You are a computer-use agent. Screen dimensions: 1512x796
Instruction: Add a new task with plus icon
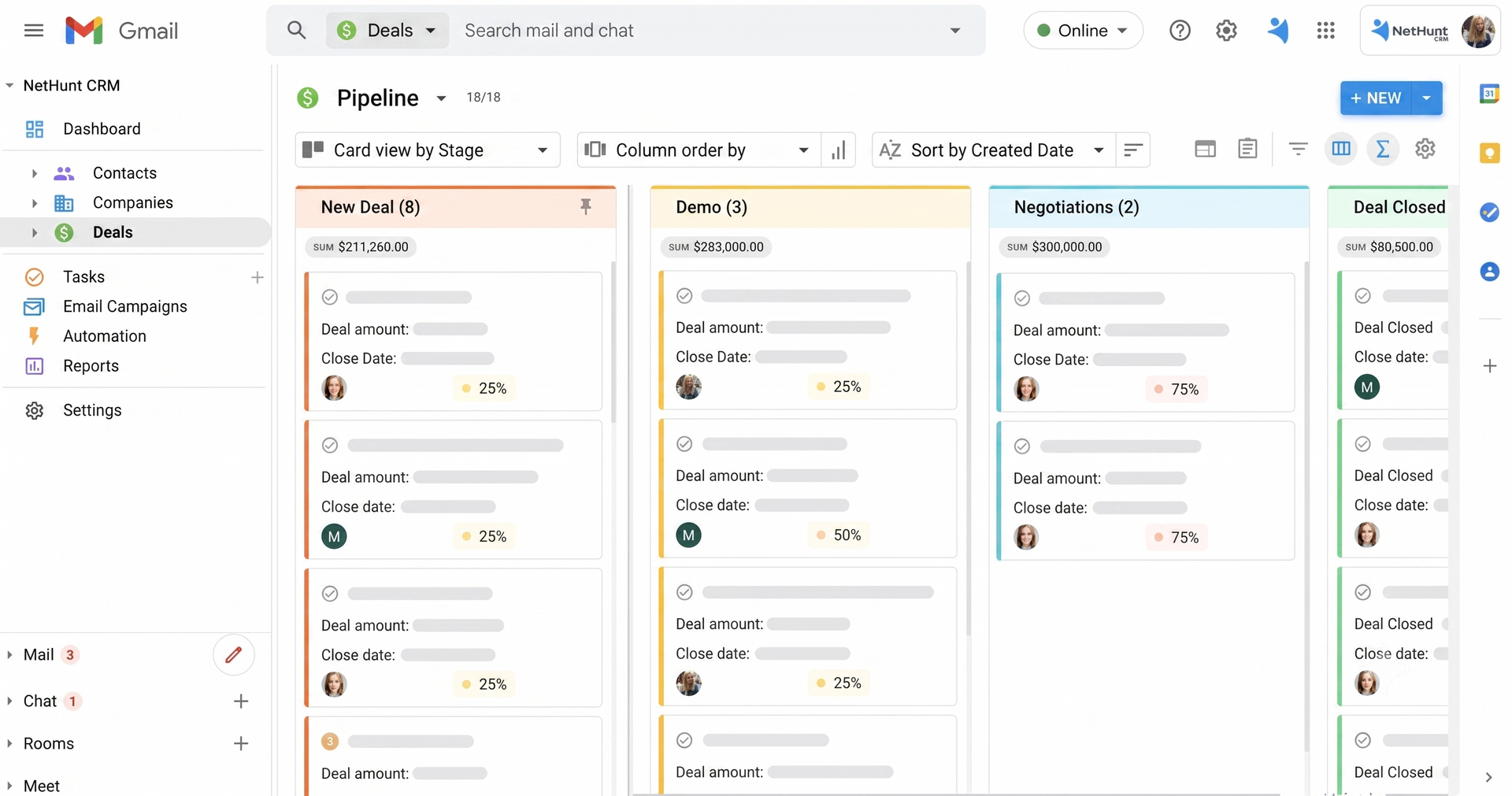pyautogui.click(x=257, y=277)
